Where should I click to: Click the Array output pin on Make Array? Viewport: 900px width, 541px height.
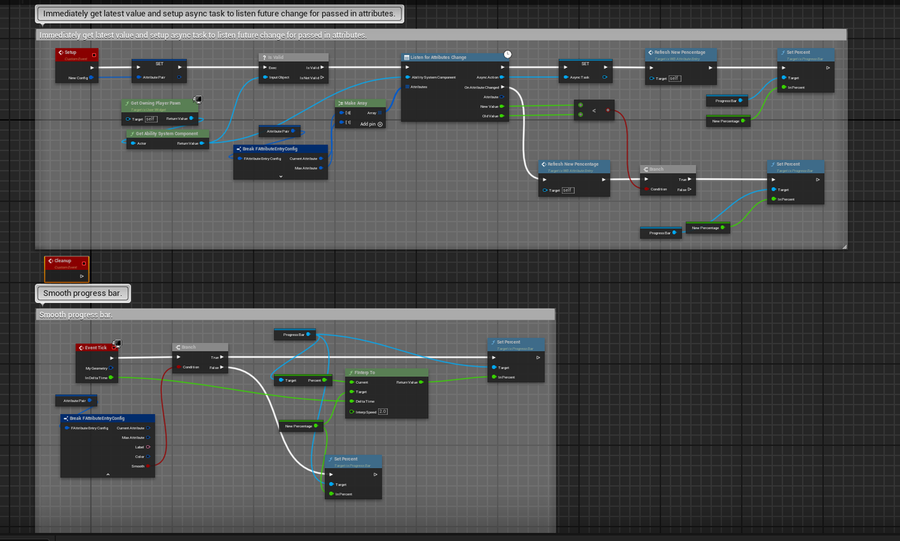point(380,113)
